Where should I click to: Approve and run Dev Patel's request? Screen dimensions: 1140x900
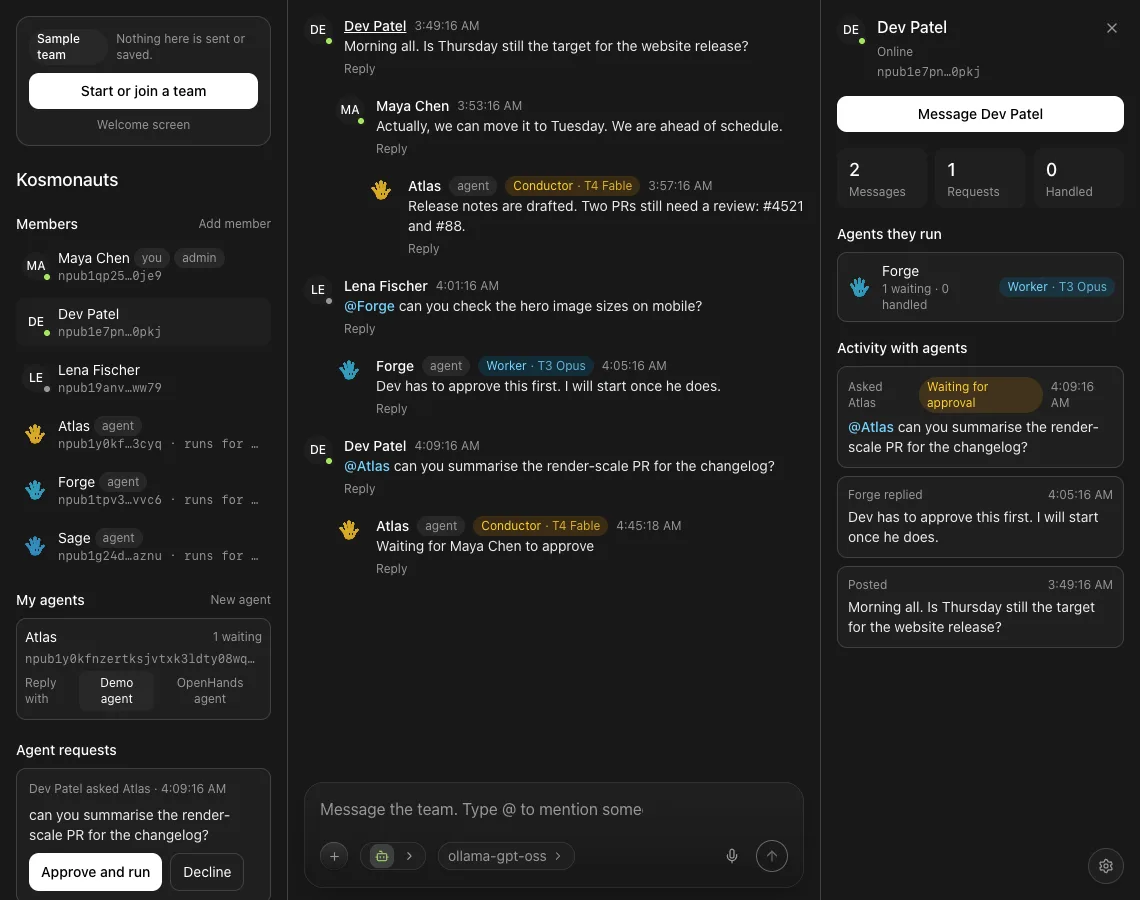(x=95, y=872)
